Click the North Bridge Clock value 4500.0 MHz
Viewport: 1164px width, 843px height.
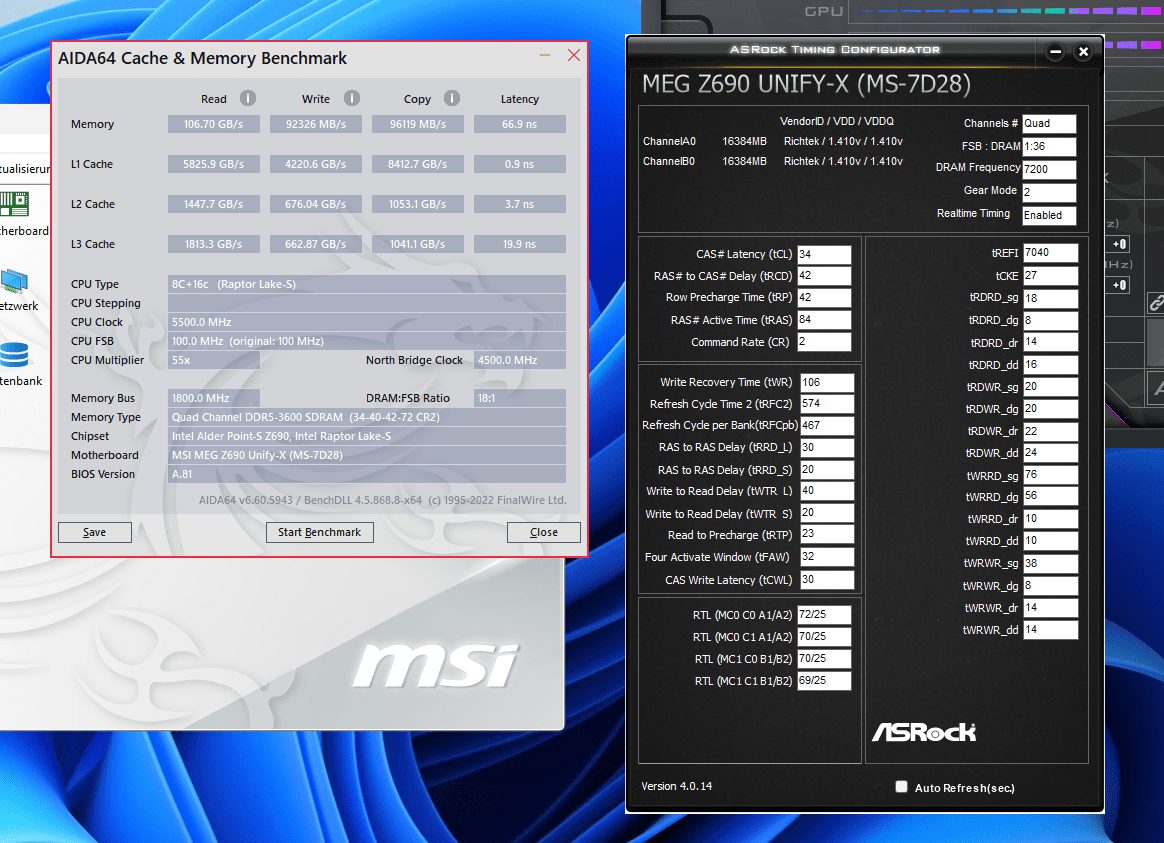click(x=520, y=360)
